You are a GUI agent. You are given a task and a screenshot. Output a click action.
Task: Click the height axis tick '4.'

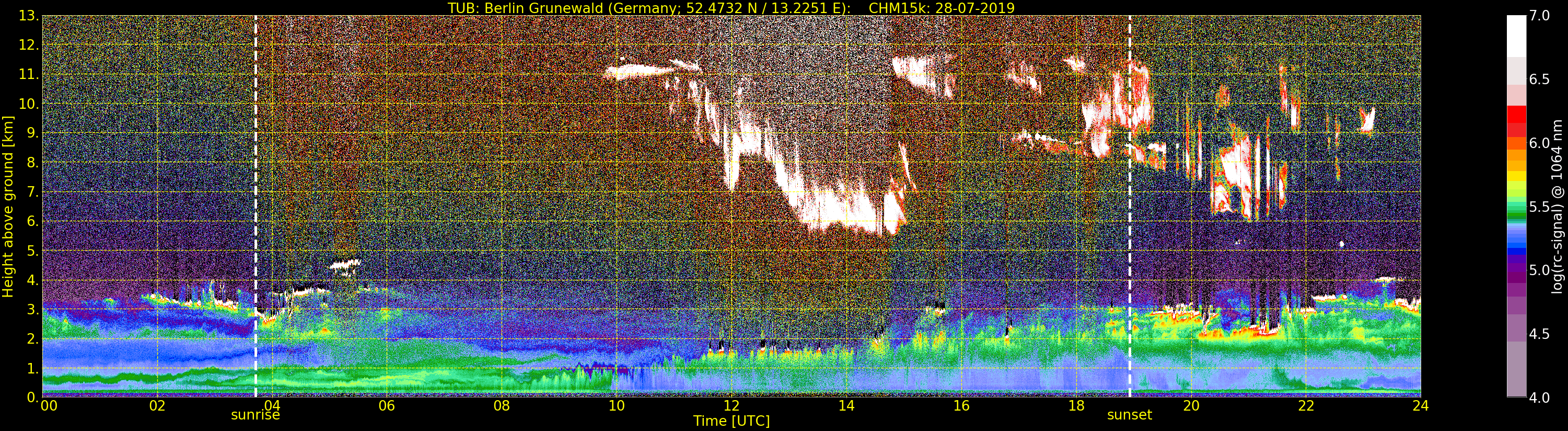click(x=33, y=280)
